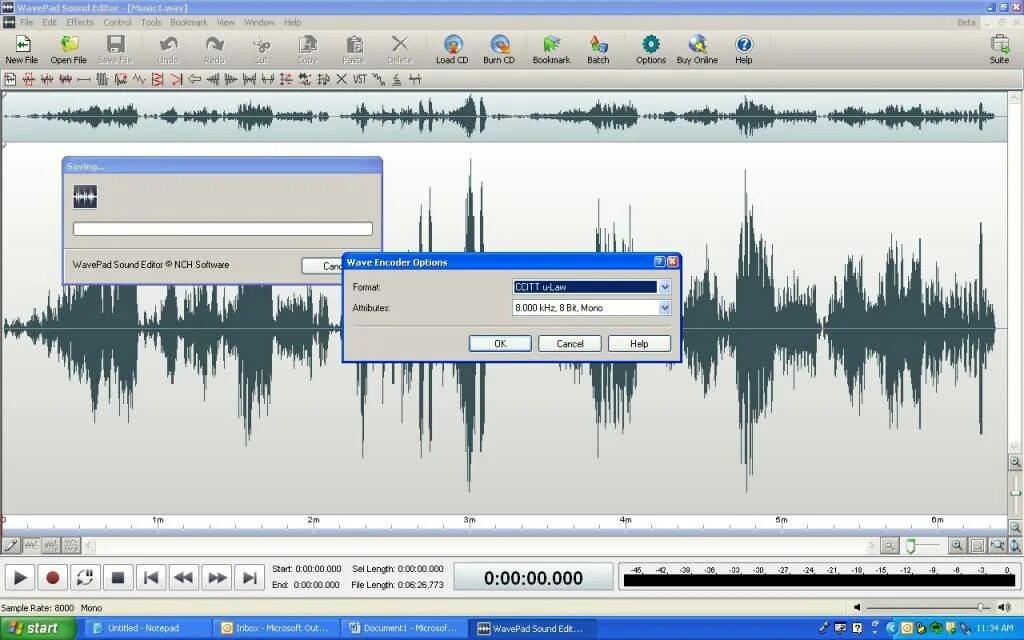This screenshot has width=1024, height=640.
Task: Click the 0:00:00.000 time display
Action: pos(533,577)
